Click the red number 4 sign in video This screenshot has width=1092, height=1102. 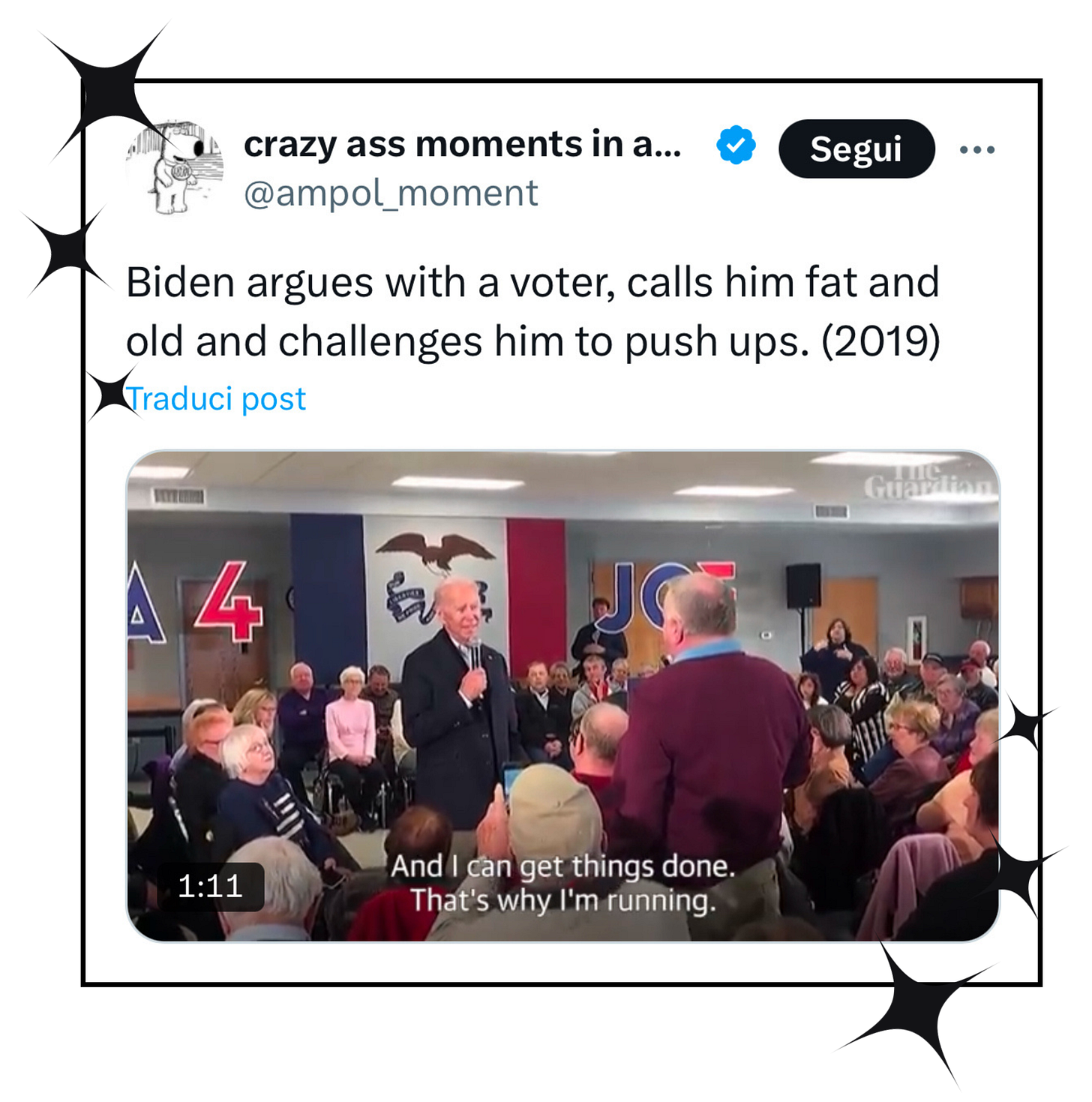(x=229, y=602)
